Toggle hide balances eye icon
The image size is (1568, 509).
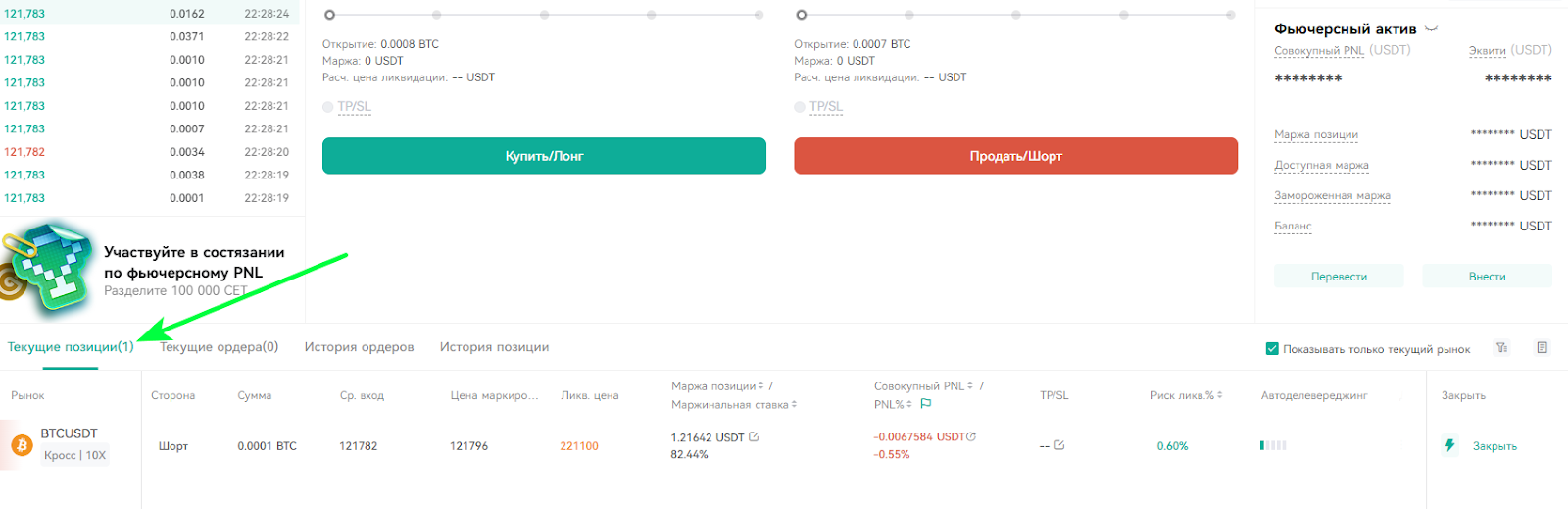tap(1431, 29)
